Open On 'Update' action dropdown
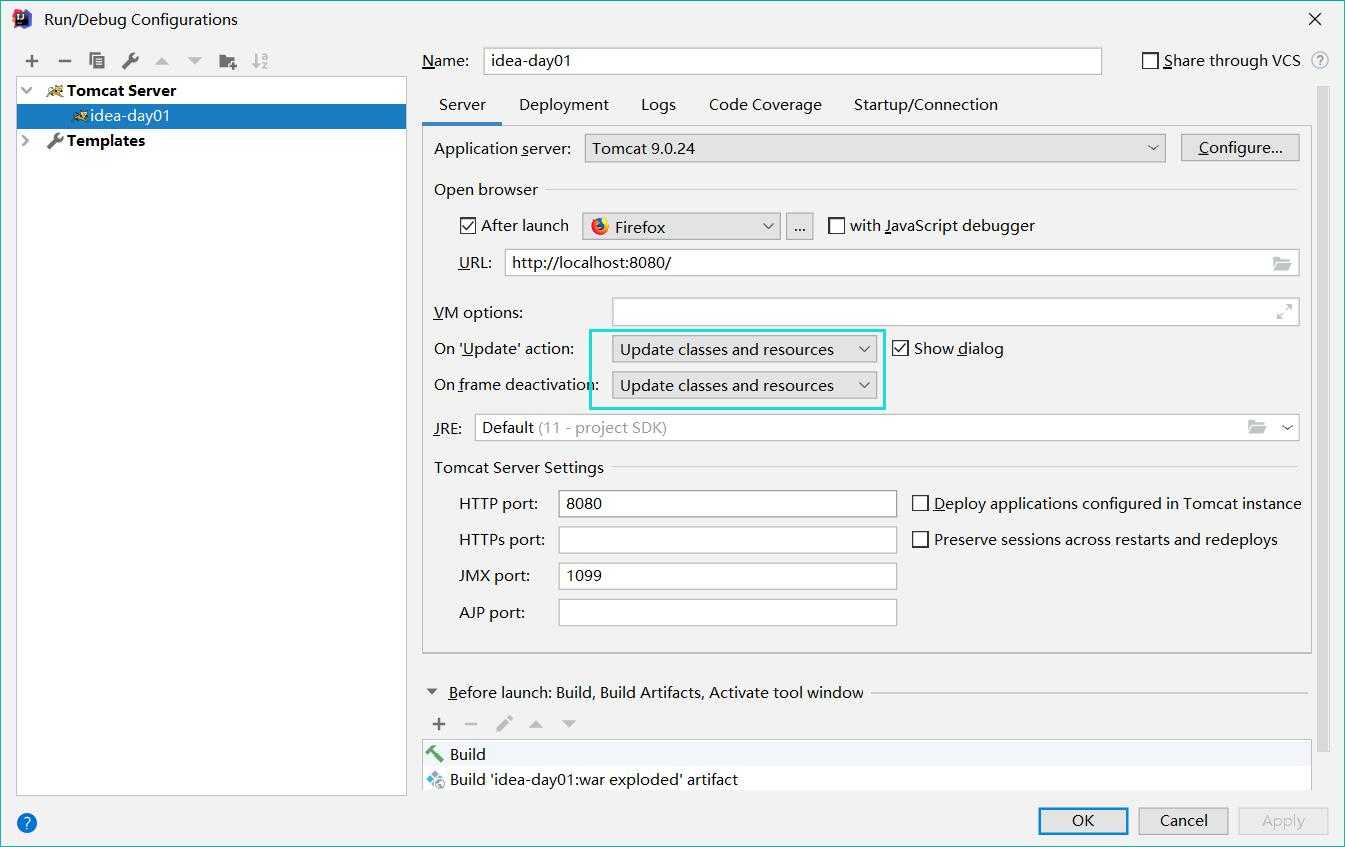1345x847 pixels. (x=745, y=349)
